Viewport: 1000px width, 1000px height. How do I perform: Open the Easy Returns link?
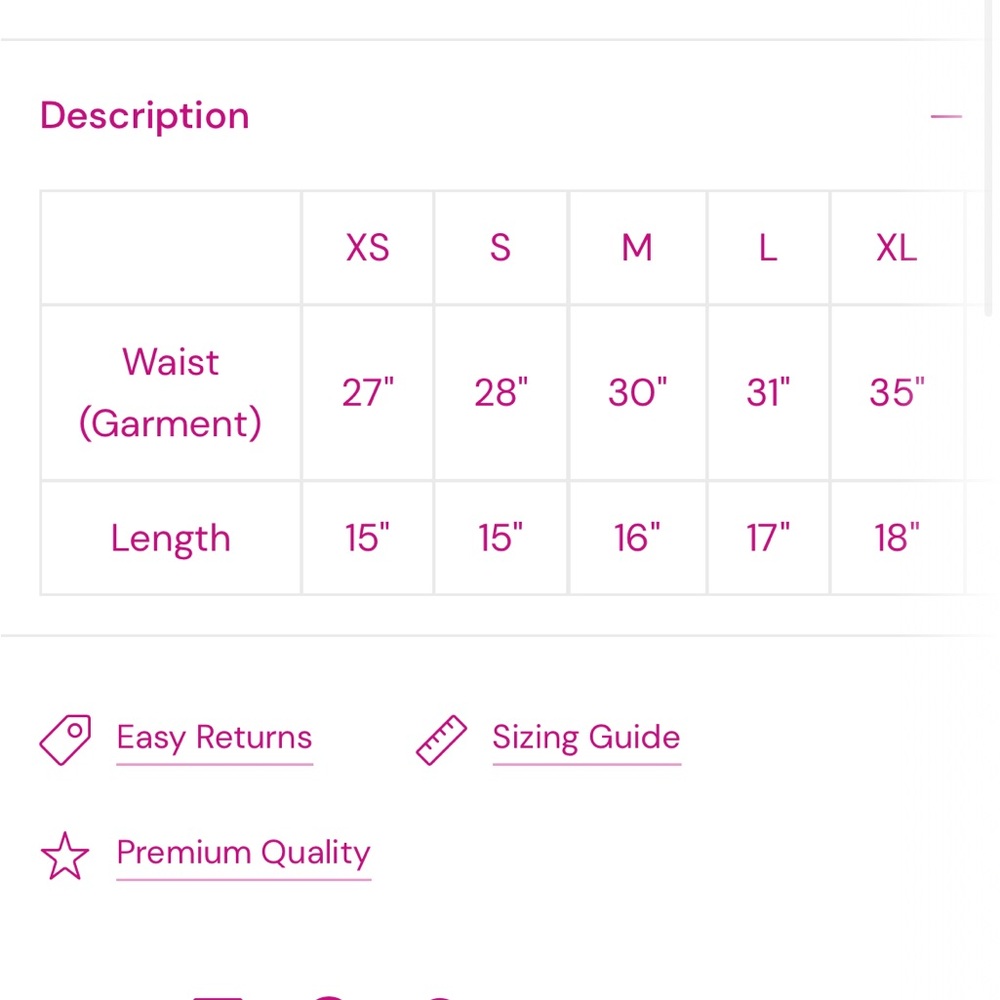coord(214,738)
